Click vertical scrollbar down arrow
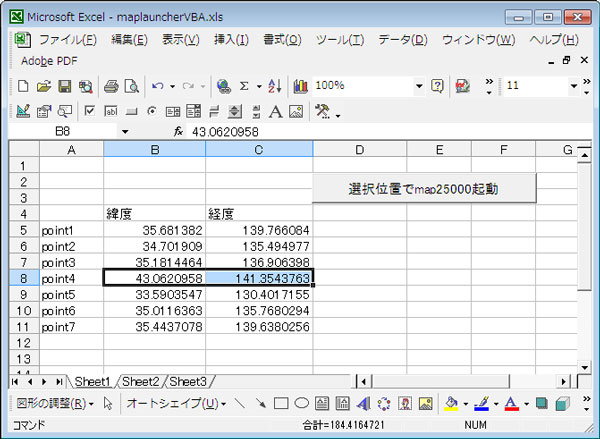This screenshot has height=439, width=600. pyautogui.click(x=584, y=367)
